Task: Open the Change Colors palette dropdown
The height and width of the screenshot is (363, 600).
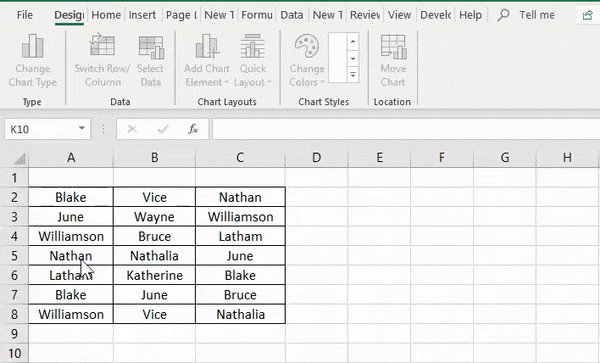Action: click(307, 60)
